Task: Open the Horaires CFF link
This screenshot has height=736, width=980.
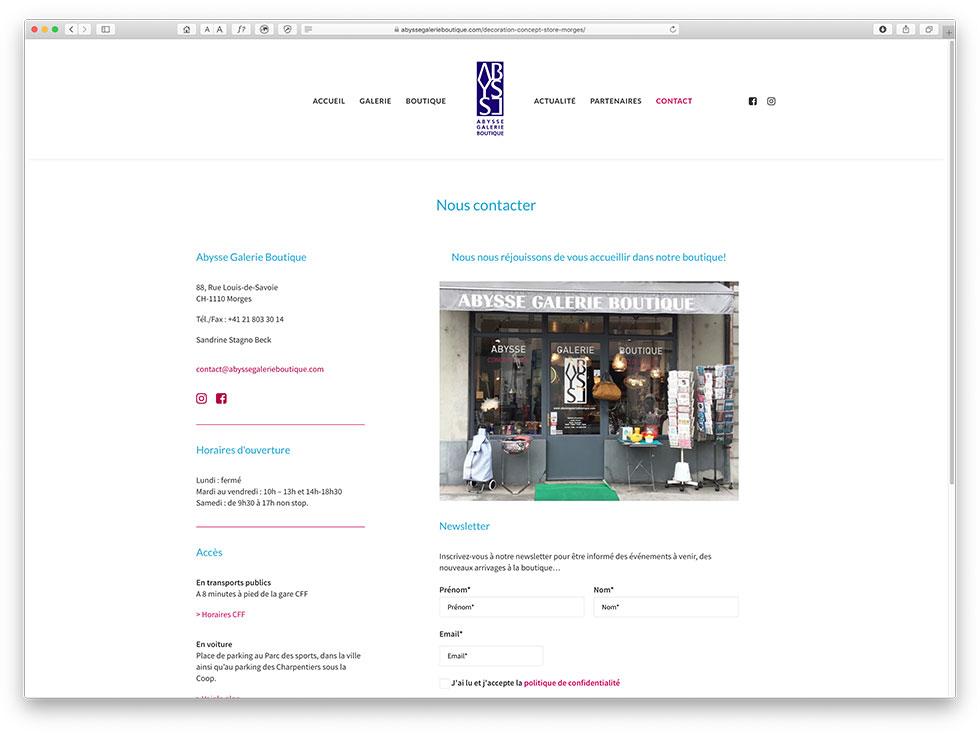Action: click(221, 615)
